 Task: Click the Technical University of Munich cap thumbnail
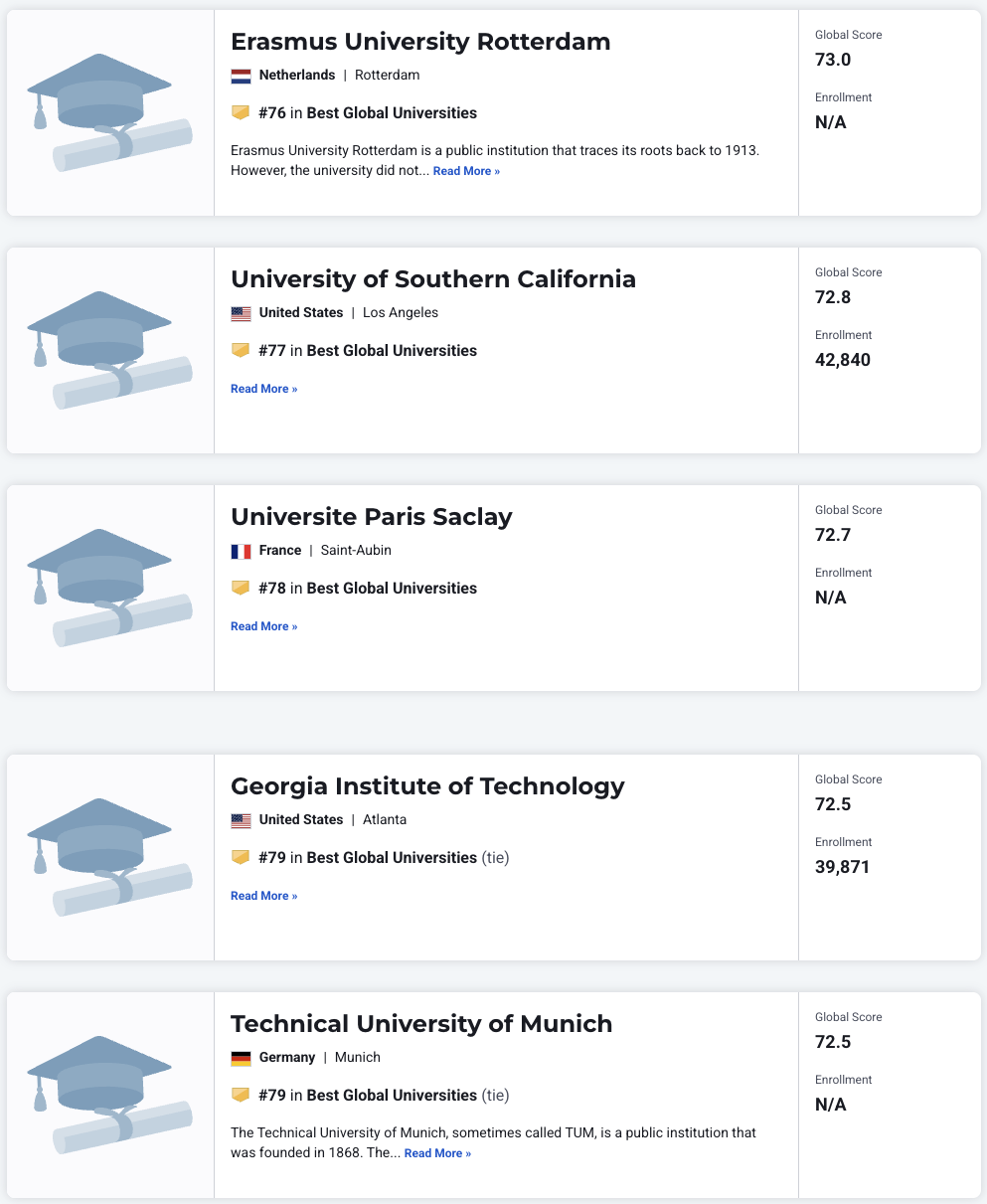pyautogui.click(x=109, y=1095)
